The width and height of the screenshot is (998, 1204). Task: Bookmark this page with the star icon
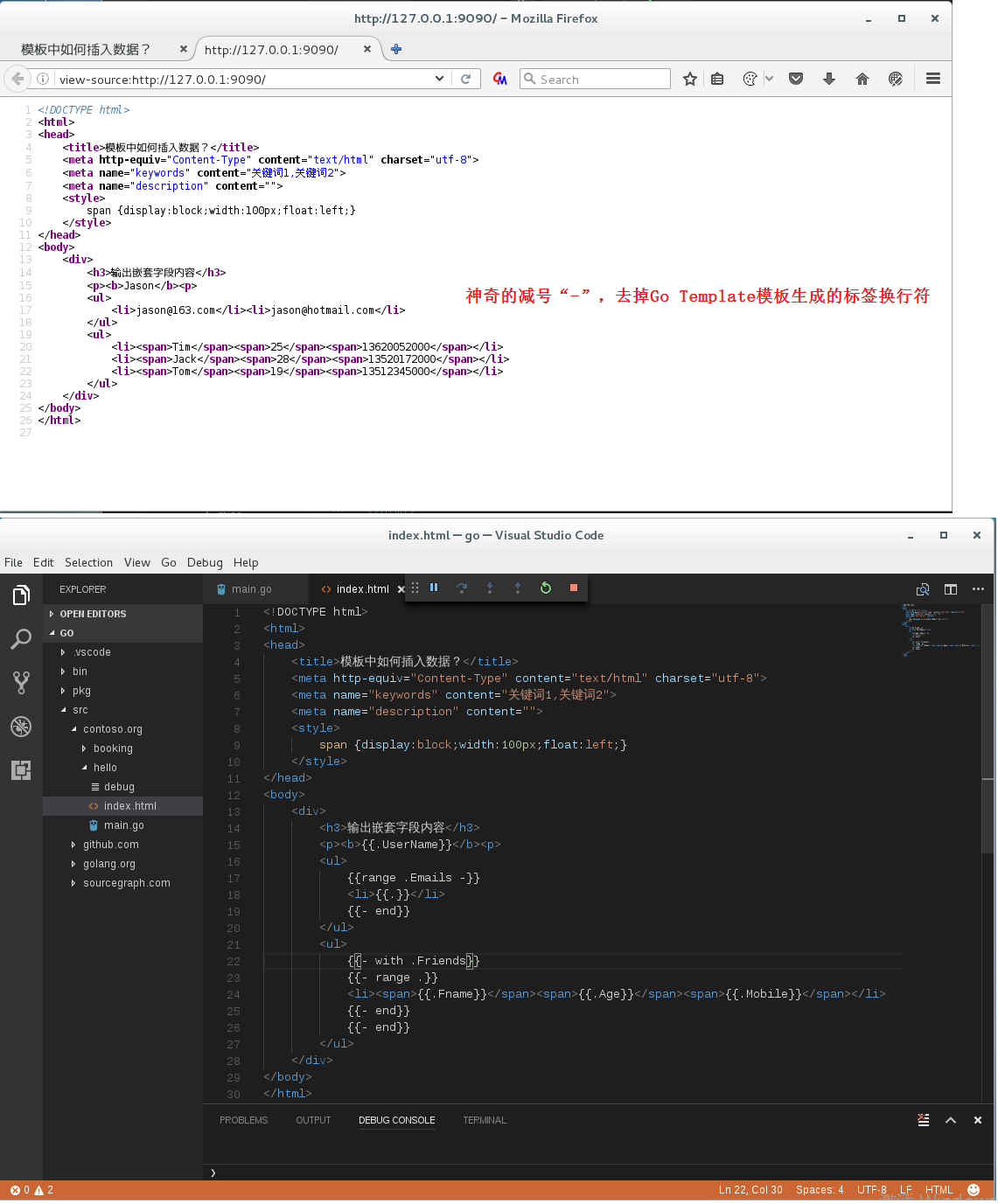pos(690,80)
